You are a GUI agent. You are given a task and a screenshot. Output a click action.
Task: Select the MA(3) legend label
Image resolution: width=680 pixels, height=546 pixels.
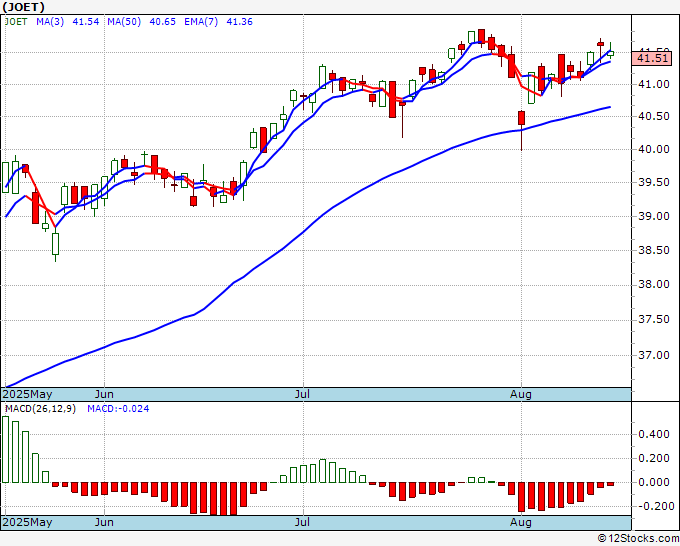pyautogui.click(x=50, y=22)
